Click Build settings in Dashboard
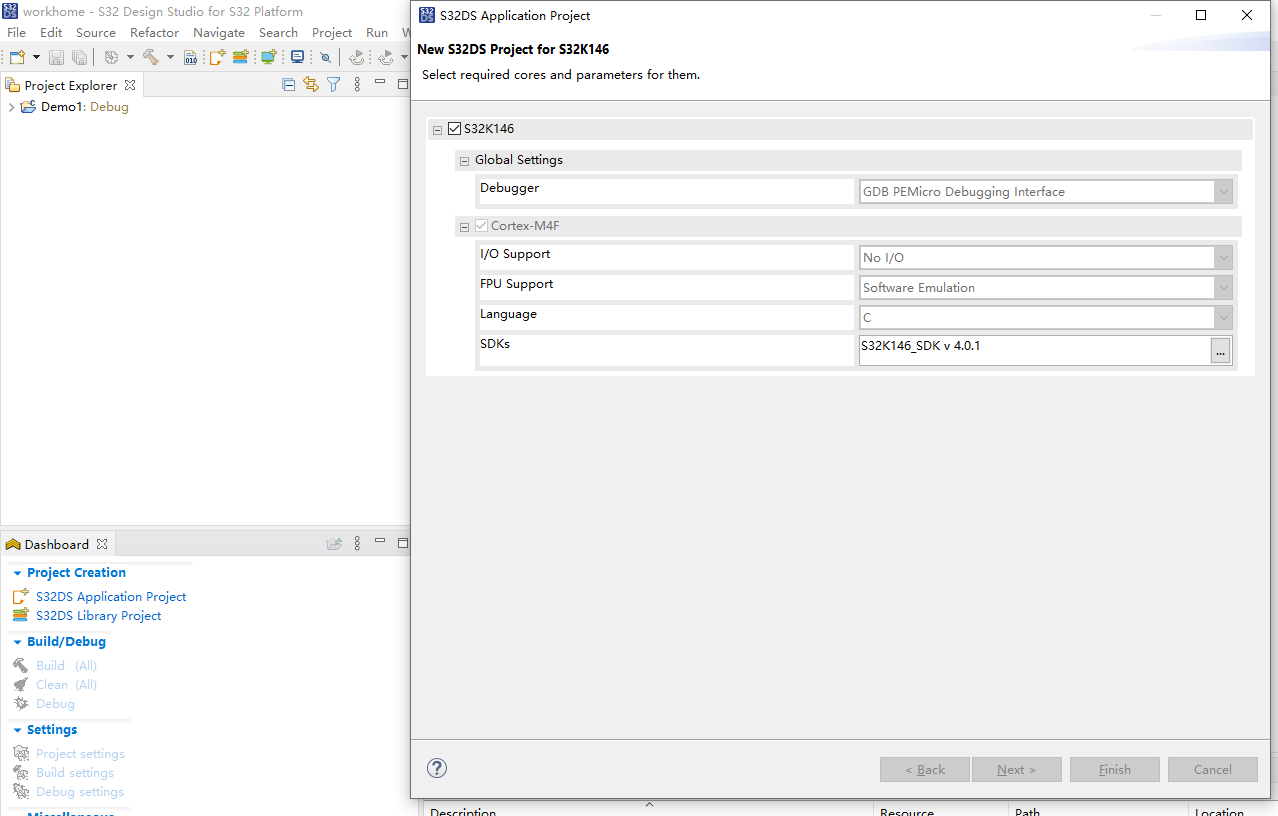Image resolution: width=1278 pixels, height=816 pixels. point(75,772)
